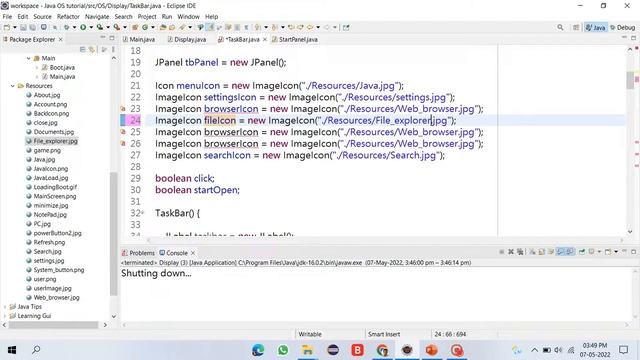Open the Navigate menu
This screenshot has width=640, height=360.
(97, 16)
